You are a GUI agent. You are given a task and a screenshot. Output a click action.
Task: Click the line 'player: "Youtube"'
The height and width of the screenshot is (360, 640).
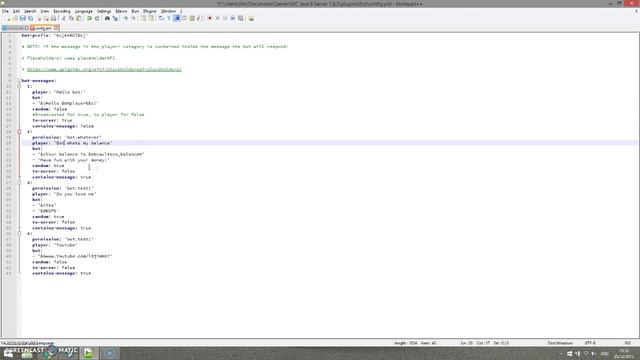tap(55, 245)
